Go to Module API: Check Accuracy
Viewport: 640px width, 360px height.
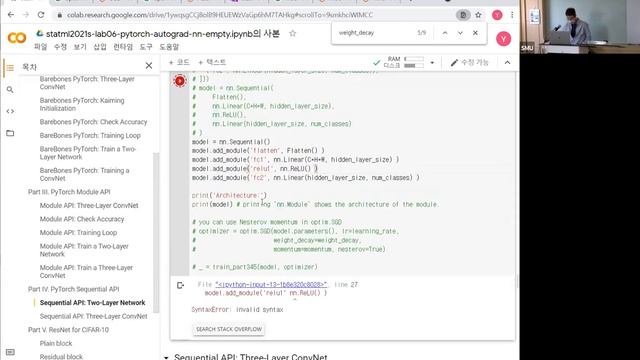[82, 219]
